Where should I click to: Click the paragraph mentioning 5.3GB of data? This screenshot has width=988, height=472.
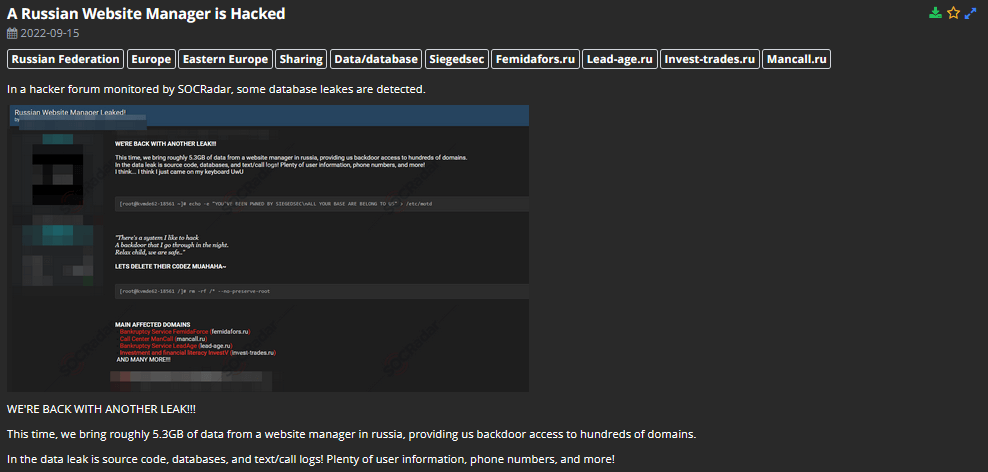[x=352, y=434]
